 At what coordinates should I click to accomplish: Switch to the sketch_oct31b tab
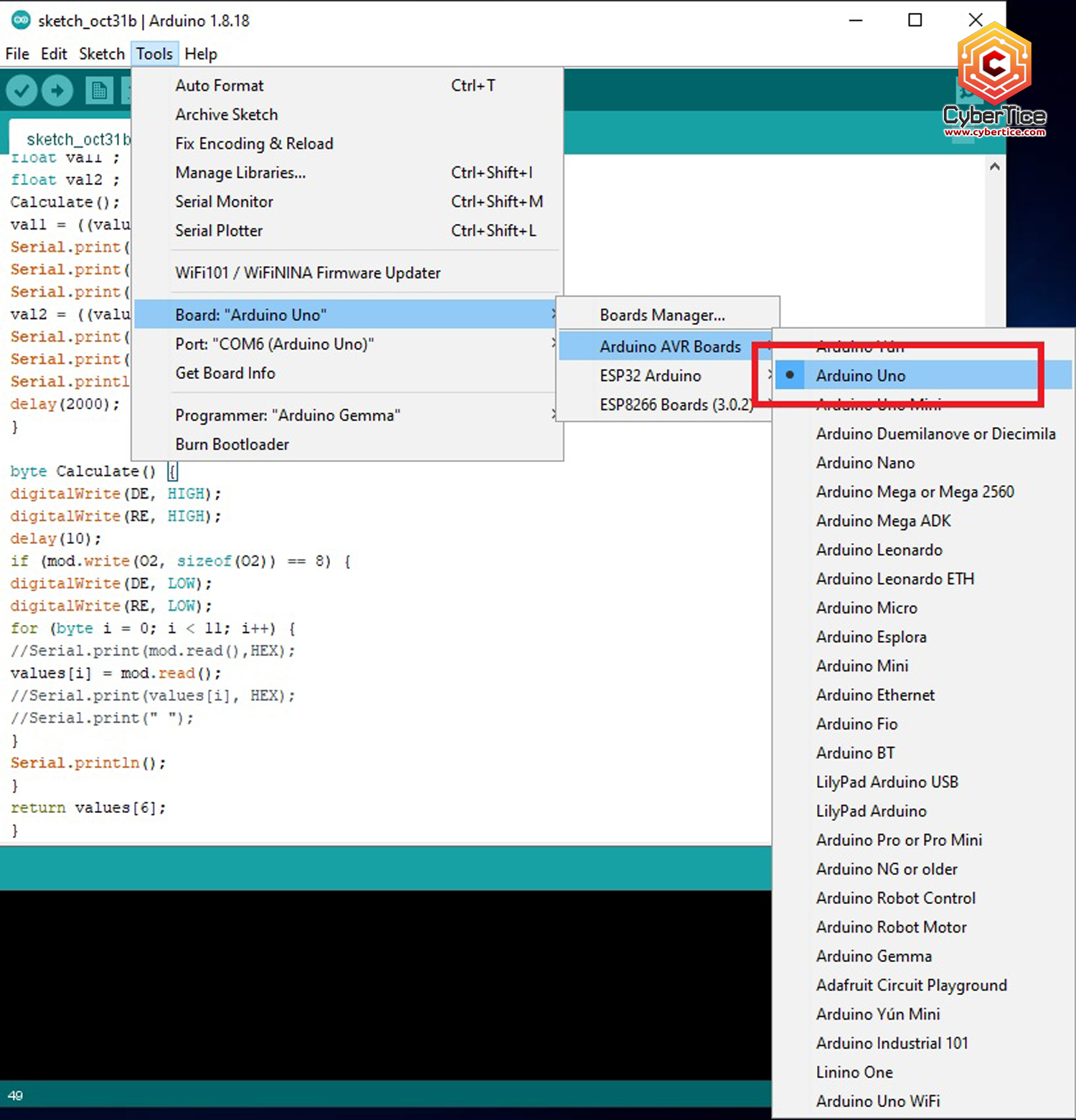coord(79,138)
